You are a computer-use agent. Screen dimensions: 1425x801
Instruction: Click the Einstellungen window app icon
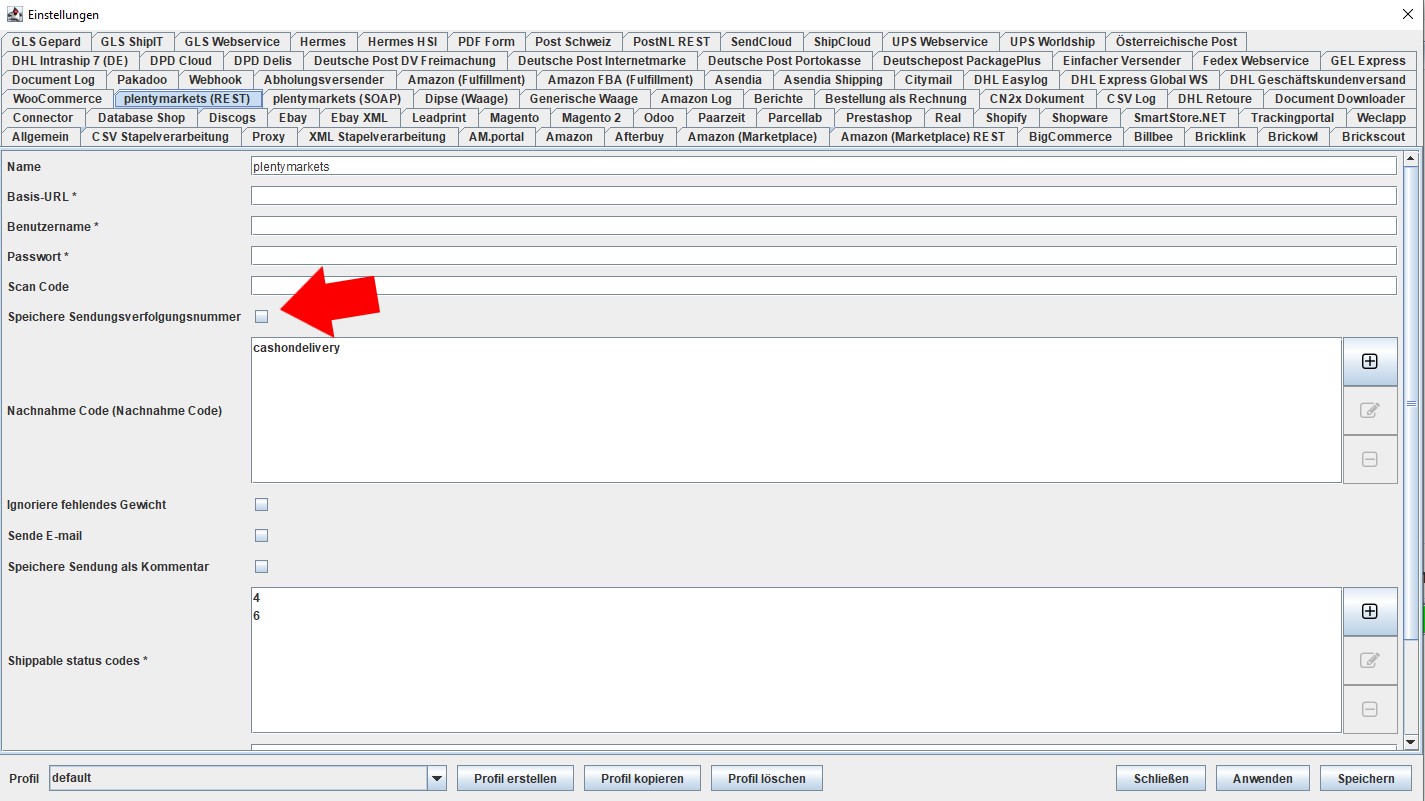[x=15, y=14]
